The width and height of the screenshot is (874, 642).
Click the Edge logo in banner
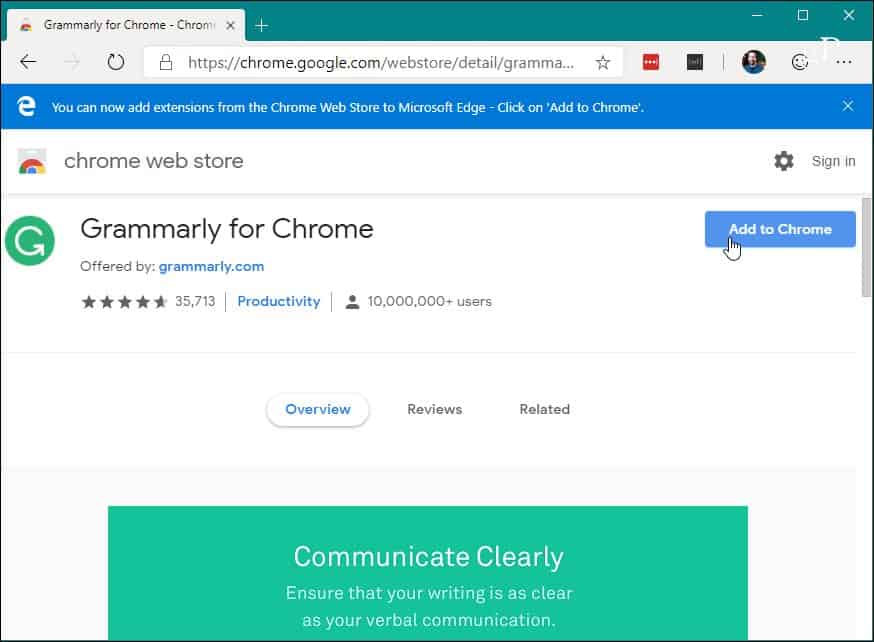click(x=26, y=106)
